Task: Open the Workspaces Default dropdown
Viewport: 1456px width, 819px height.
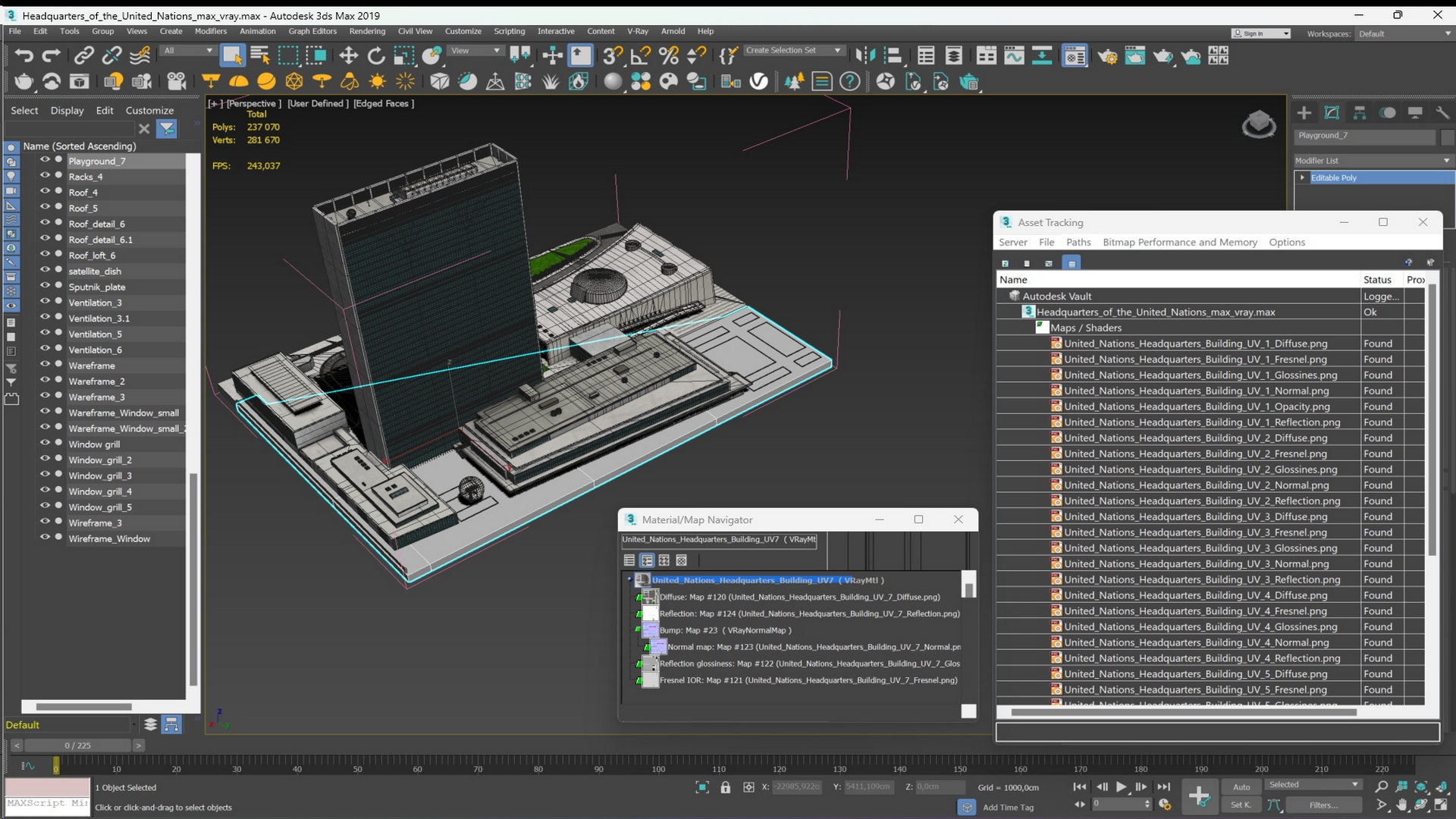Action: point(1404,34)
